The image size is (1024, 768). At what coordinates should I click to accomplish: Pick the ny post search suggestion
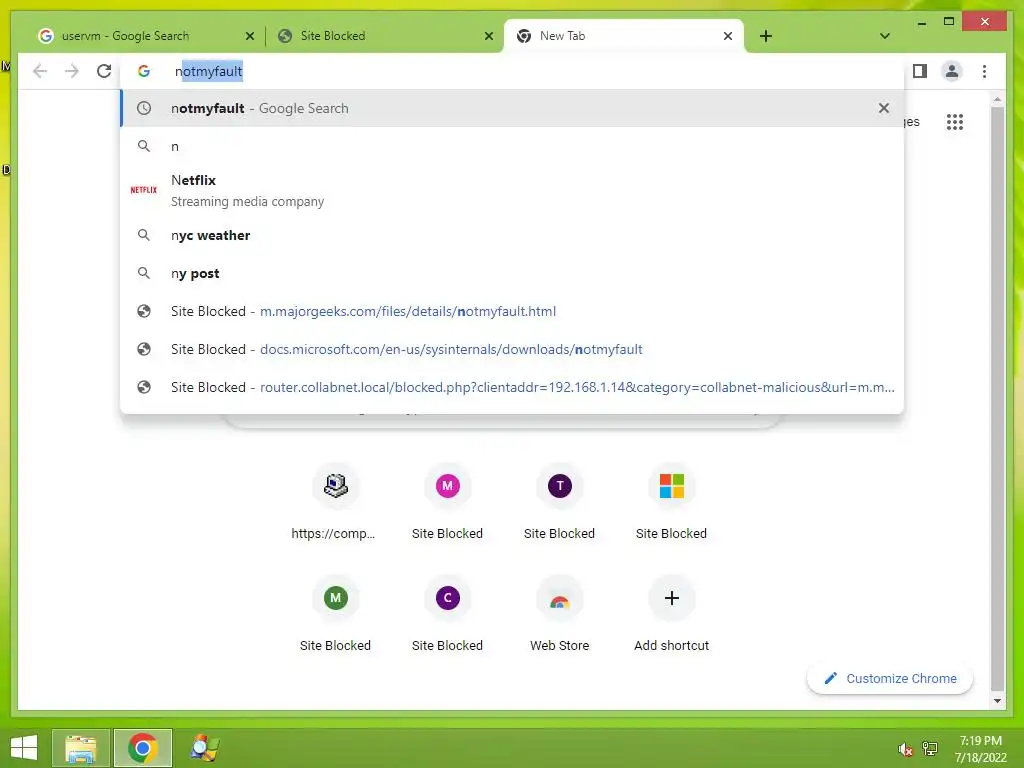click(x=512, y=273)
